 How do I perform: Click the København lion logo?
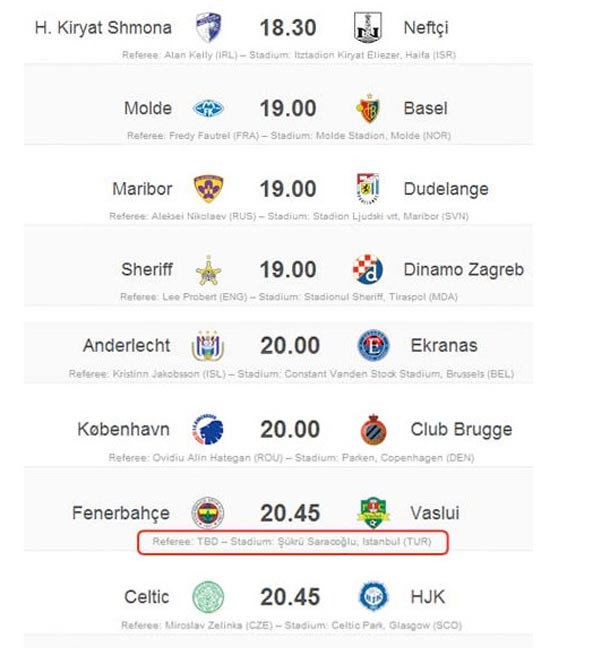(x=208, y=429)
